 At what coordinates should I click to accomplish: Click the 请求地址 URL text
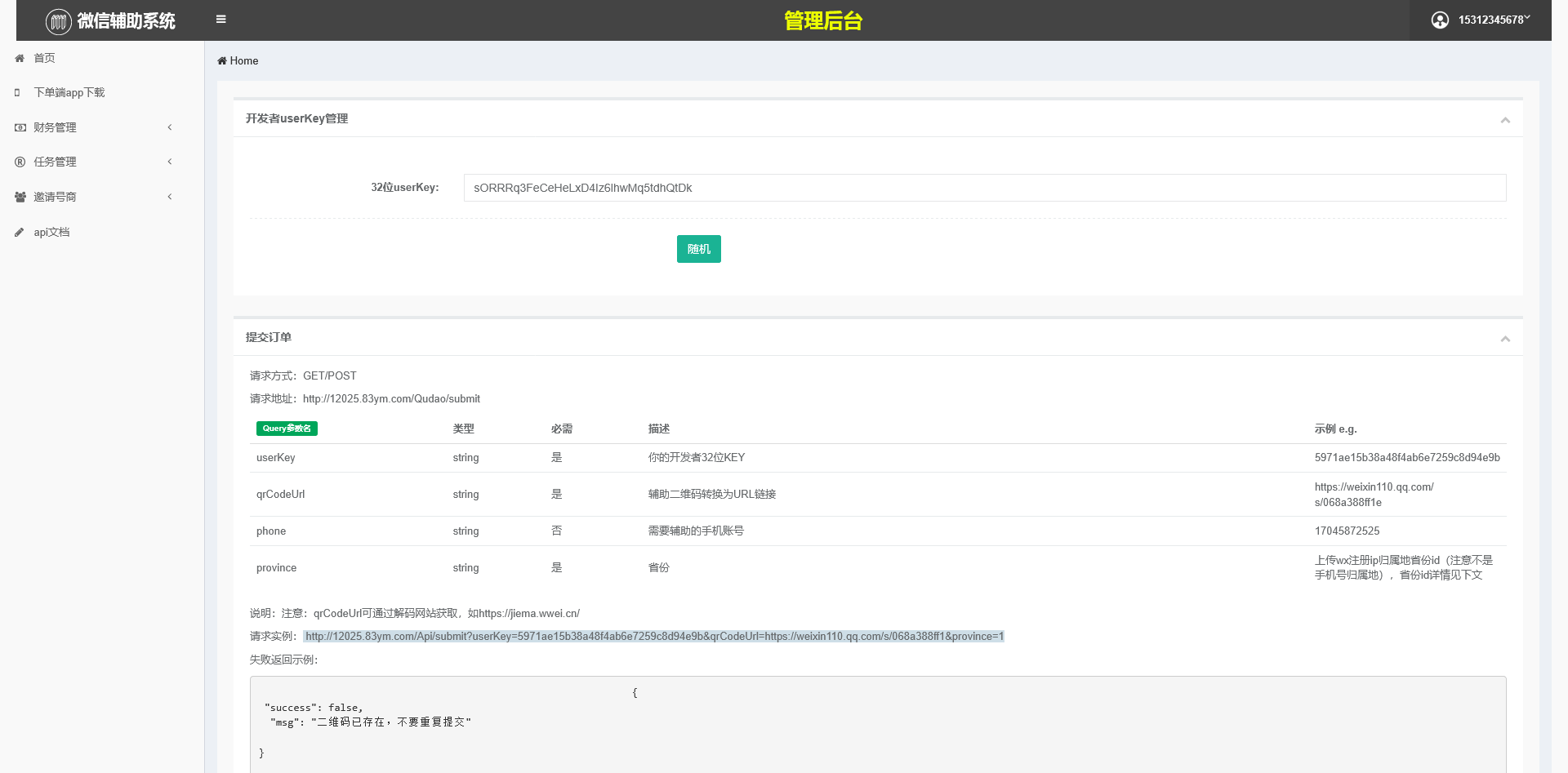(391, 398)
